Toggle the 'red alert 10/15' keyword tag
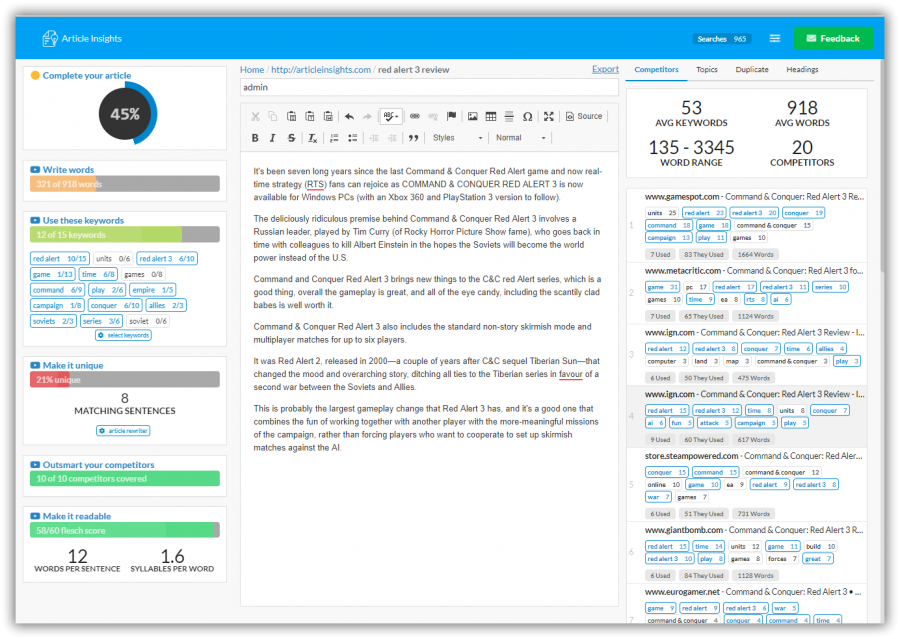Screen dimensions: 900x639 tap(60, 259)
